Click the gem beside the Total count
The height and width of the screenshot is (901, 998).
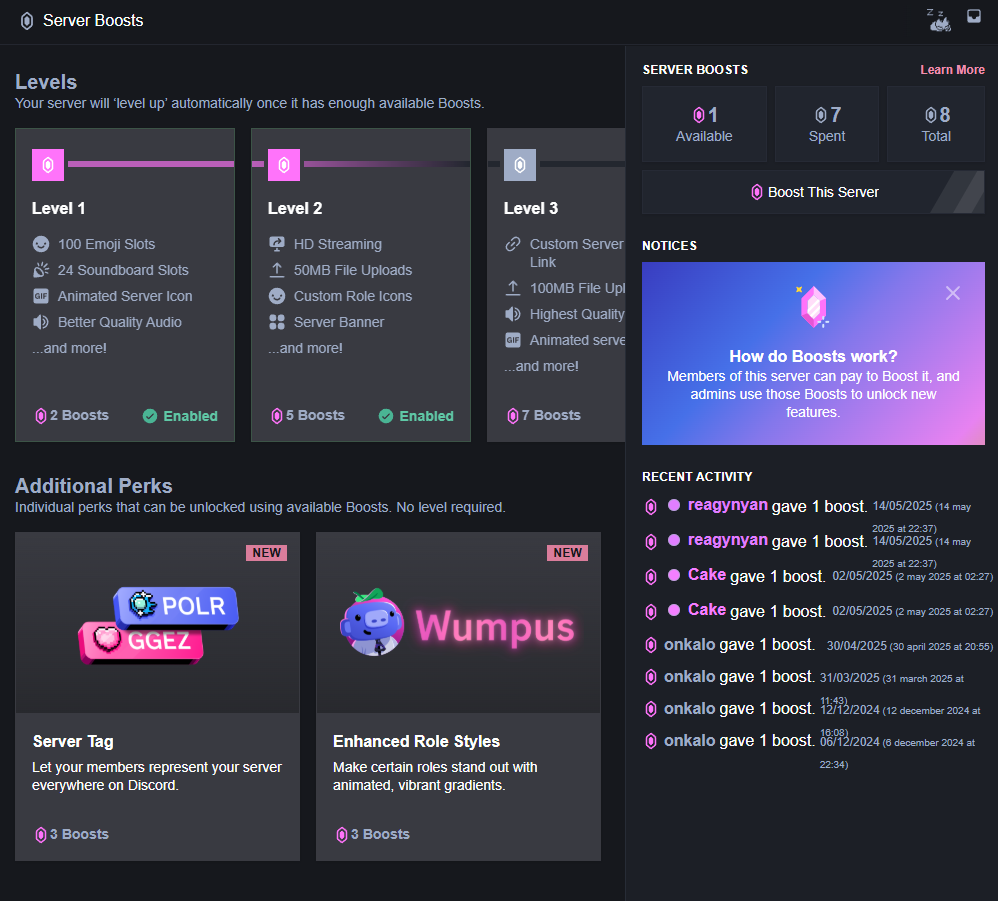tap(931, 115)
